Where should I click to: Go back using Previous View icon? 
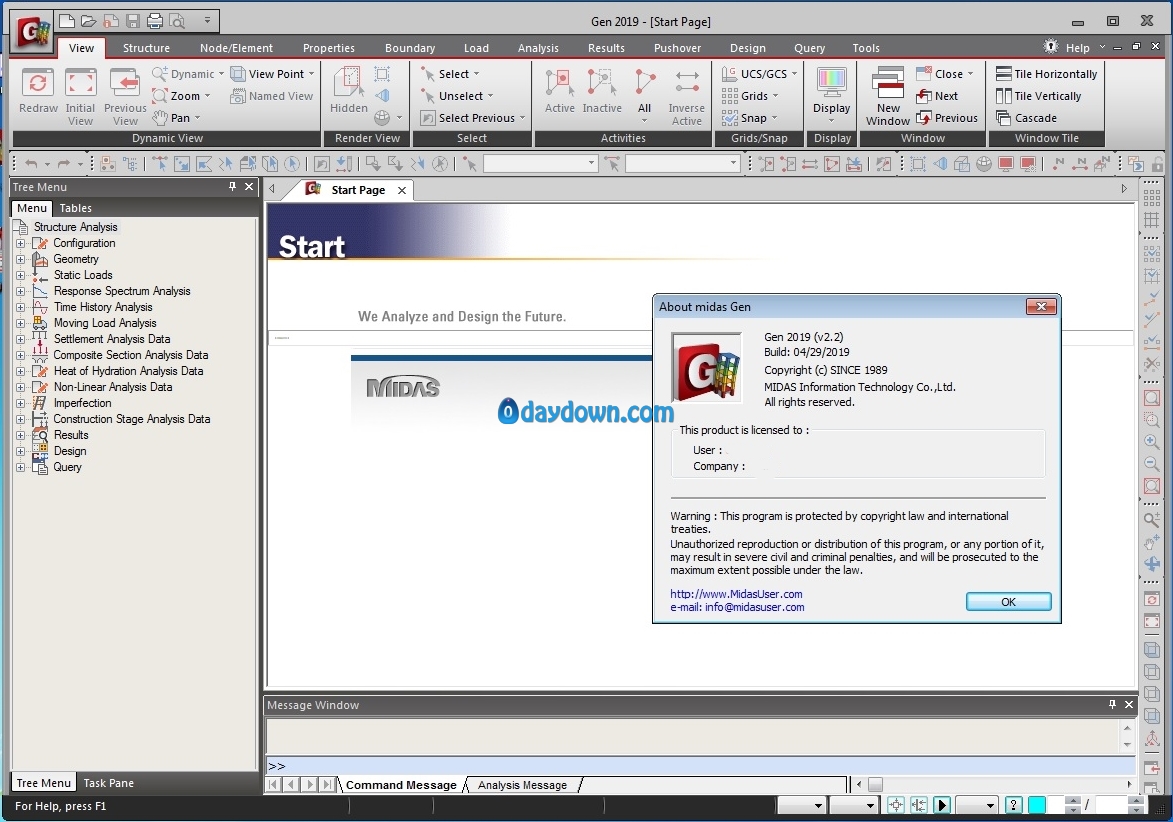125,96
